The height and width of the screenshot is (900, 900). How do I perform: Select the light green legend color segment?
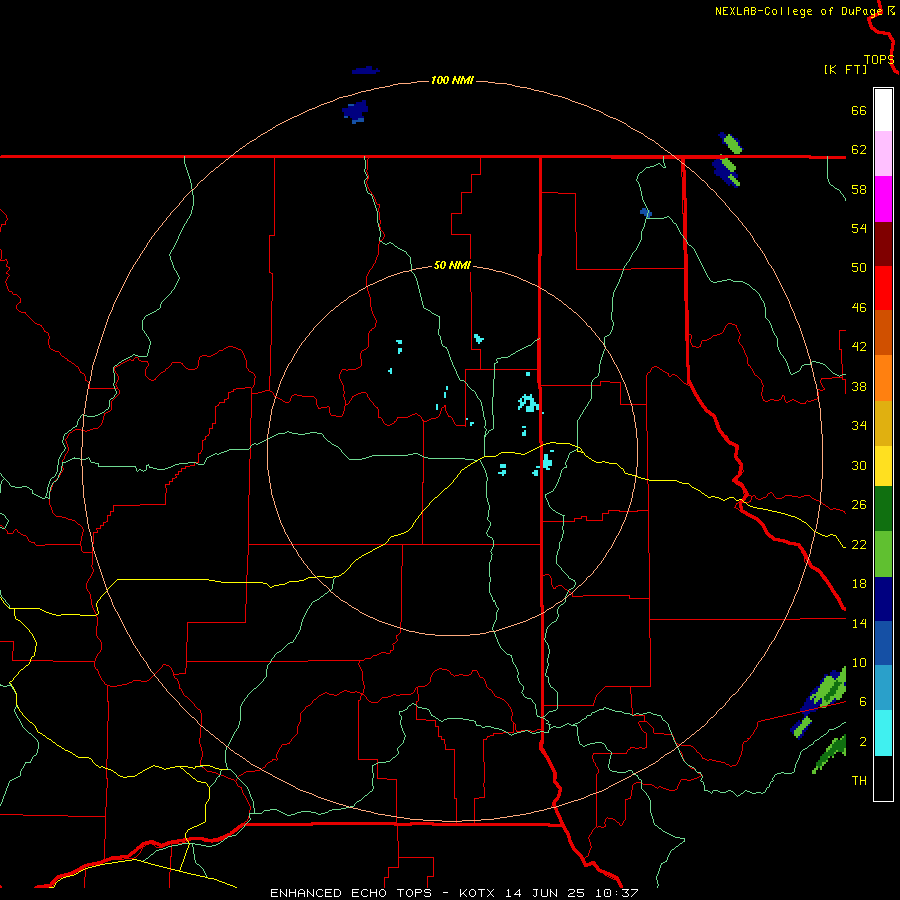(x=883, y=554)
